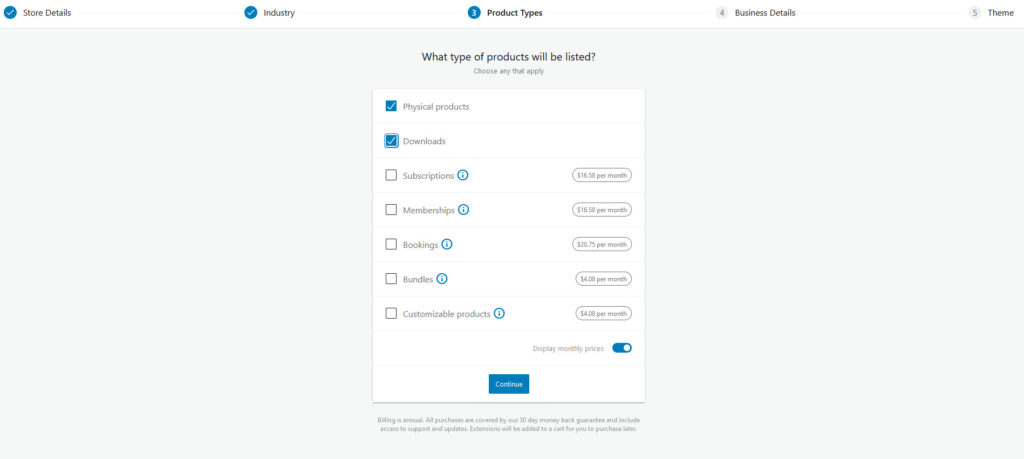Select the Bundles checkbox
The height and width of the screenshot is (459, 1024).
tap(391, 279)
